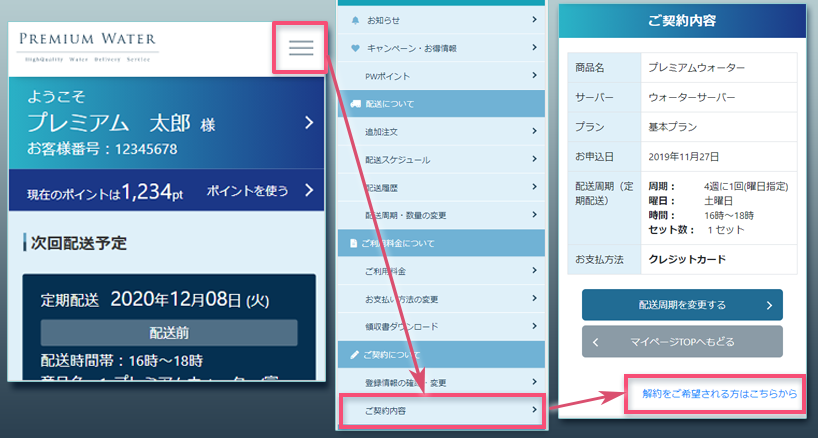Click chevron on the 追加注文 row
Image resolution: width=818 pixels, height=438 pixels.
tap(534, 131)
